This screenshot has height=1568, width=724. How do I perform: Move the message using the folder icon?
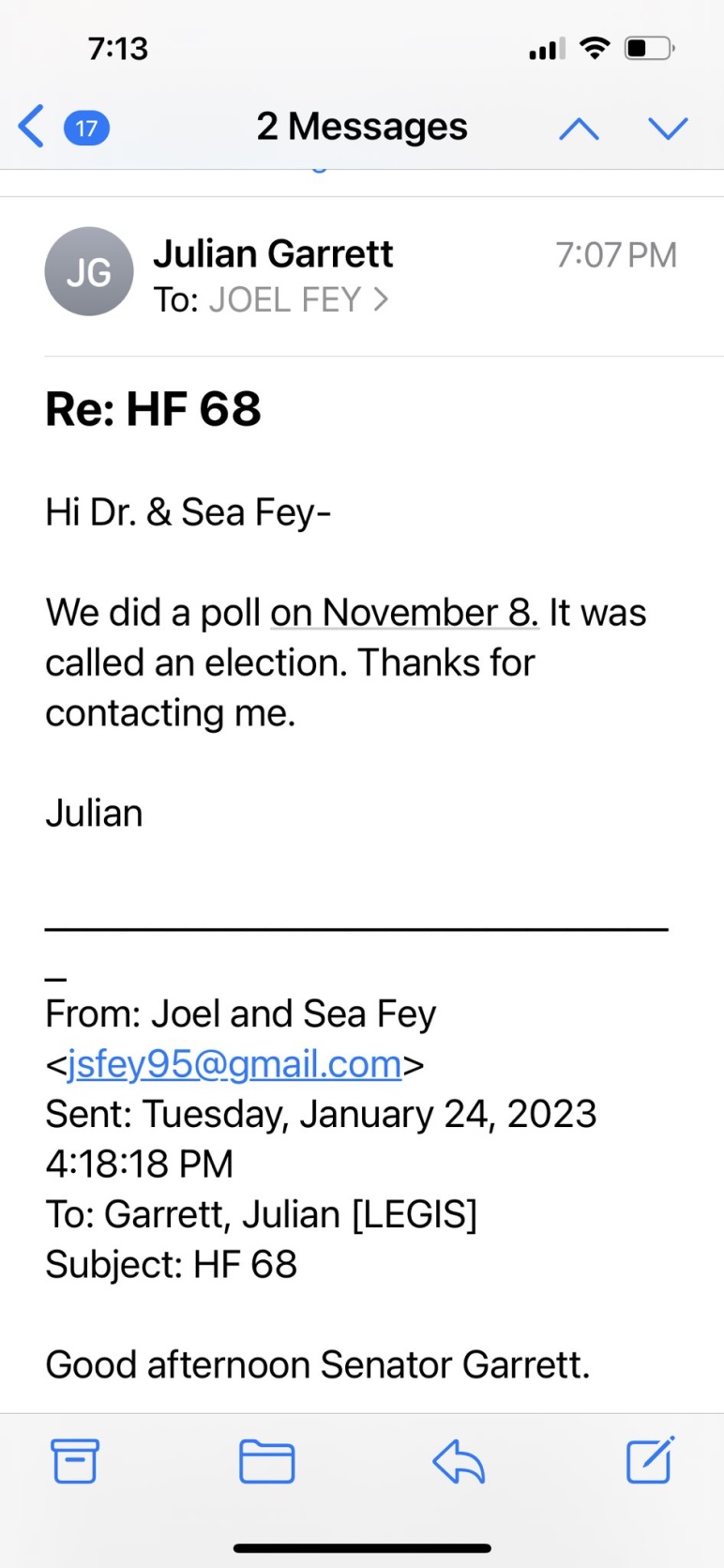pyautogui.click(x=267, y=1461)
